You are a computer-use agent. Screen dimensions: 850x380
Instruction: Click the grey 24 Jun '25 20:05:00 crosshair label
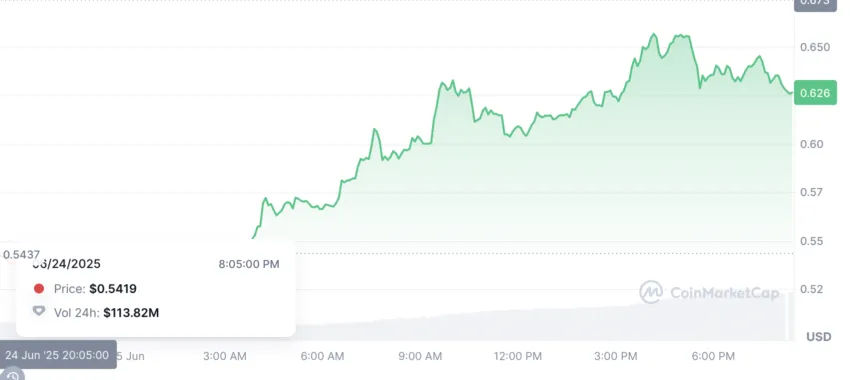[57, 355]
